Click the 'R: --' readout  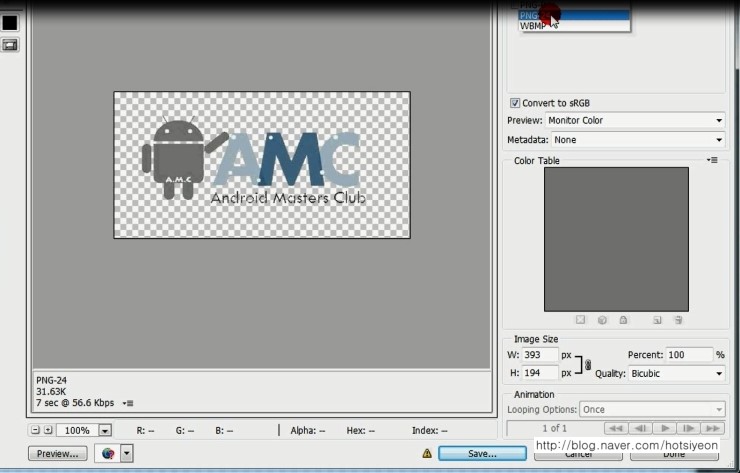coord(145,431)
